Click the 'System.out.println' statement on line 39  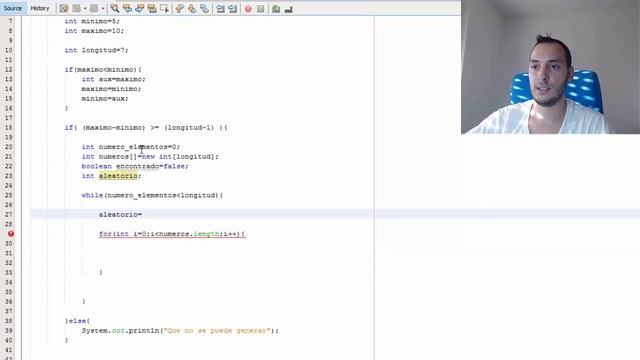(x=180, y=331)
